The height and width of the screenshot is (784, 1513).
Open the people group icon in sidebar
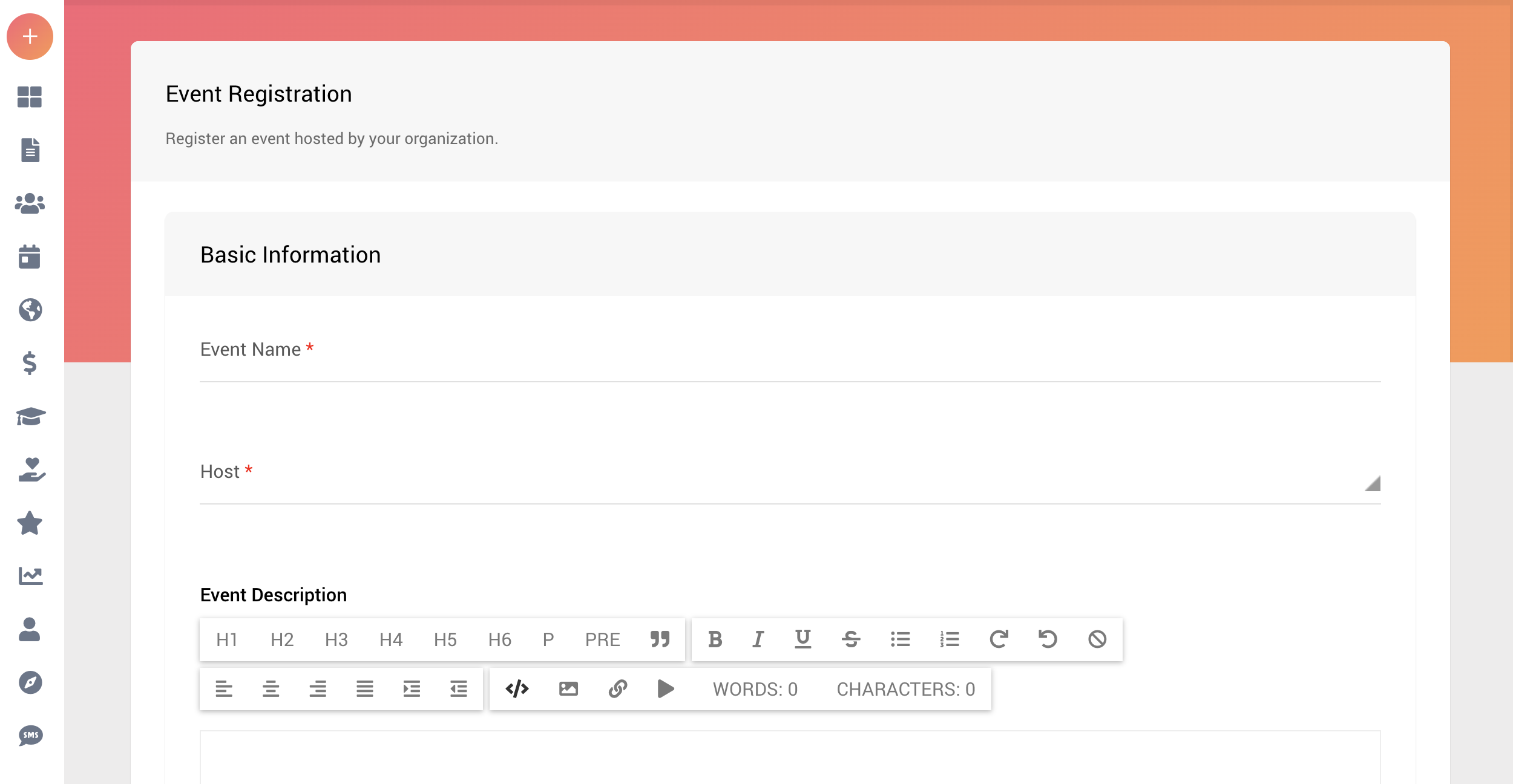point(30,204)
